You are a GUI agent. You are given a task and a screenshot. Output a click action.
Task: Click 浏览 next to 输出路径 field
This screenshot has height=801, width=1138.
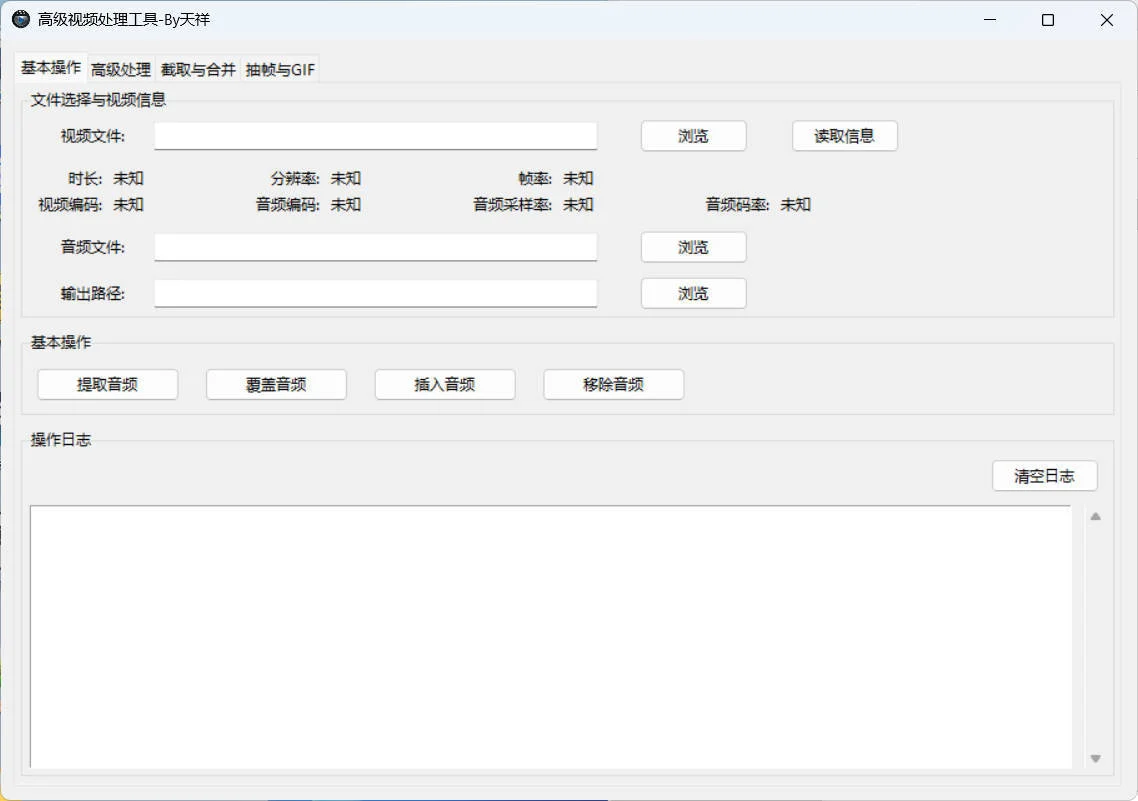point(693,293)
